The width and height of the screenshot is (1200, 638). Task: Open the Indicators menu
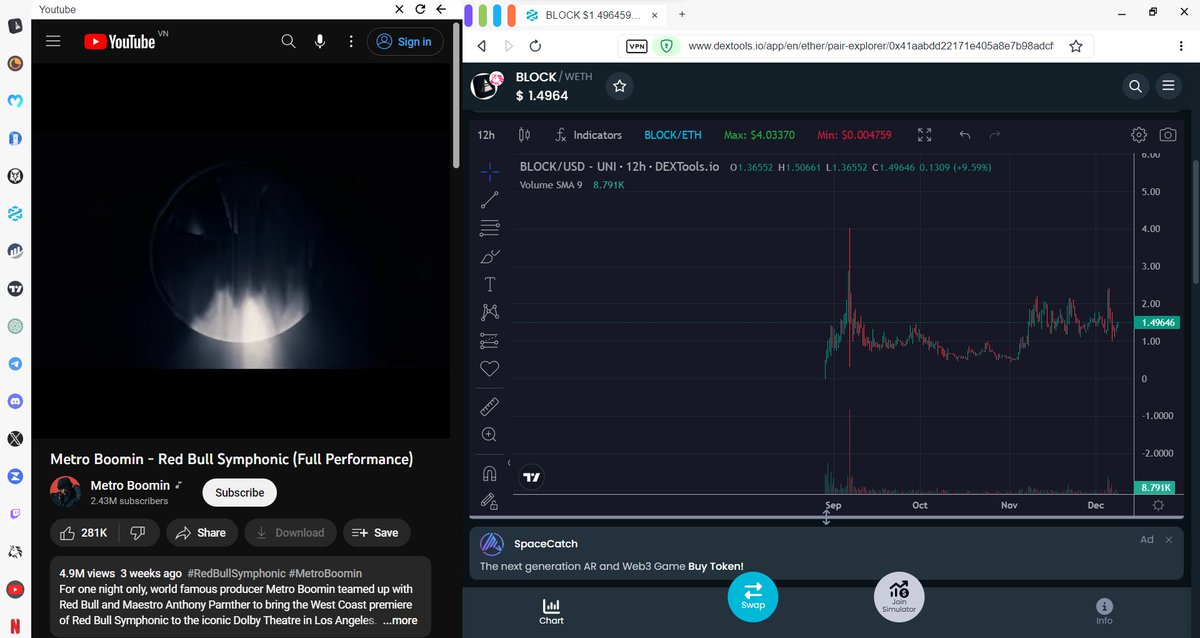tap(588, 135)
